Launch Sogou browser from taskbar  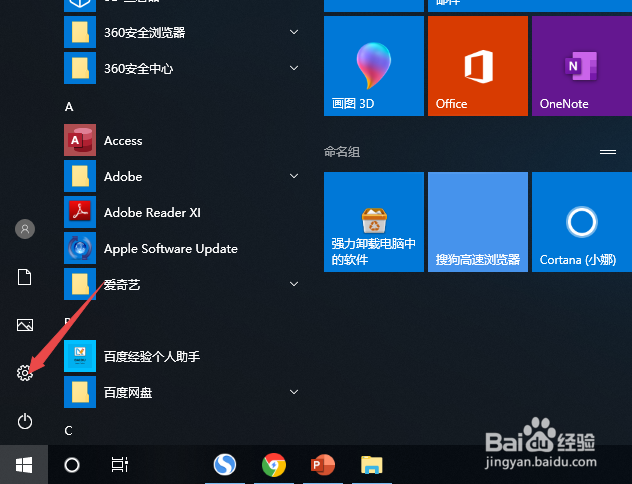click(225, 465)
